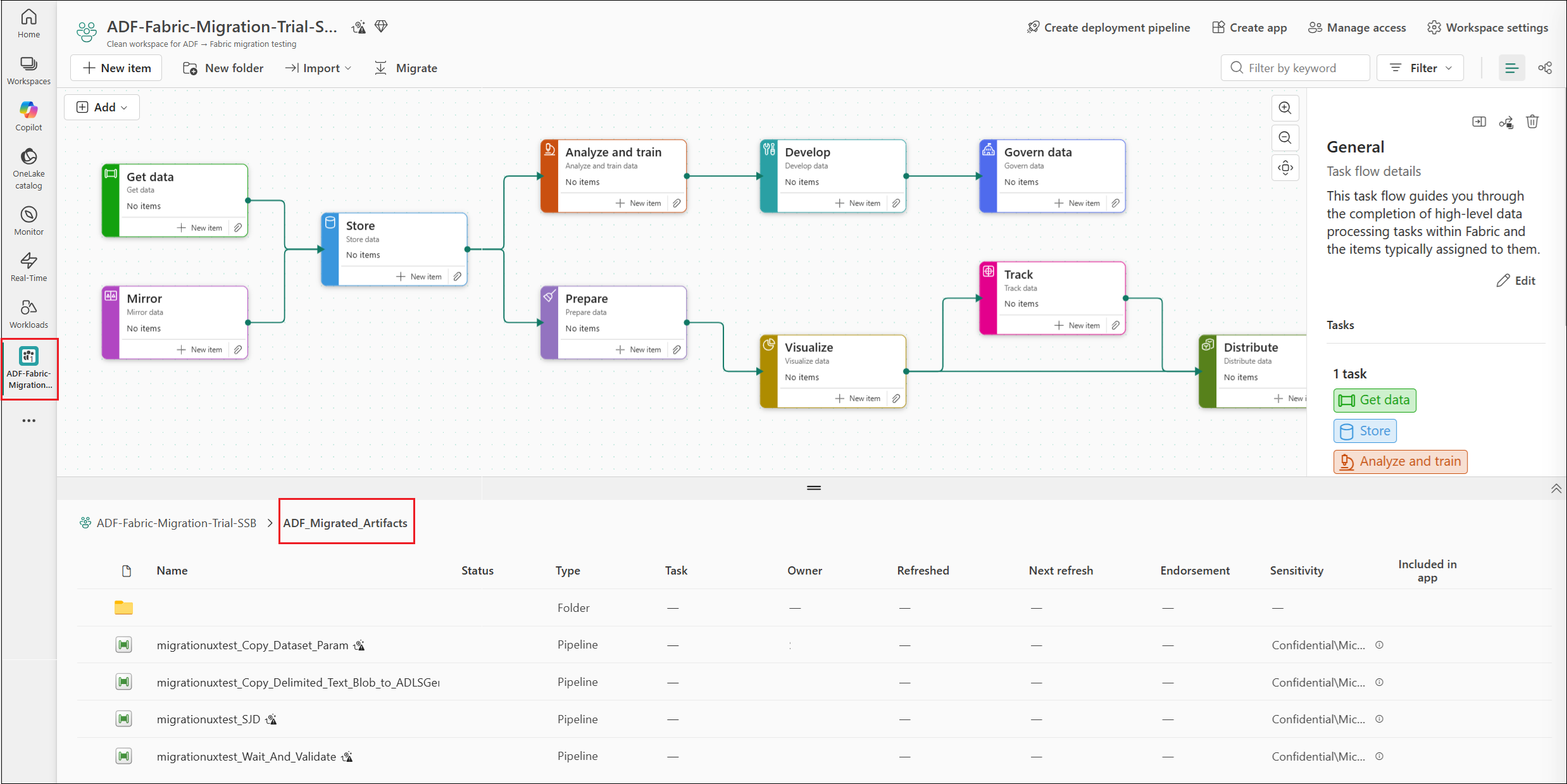
Task: Add New item to the Develop task
Action: [858, 203]
